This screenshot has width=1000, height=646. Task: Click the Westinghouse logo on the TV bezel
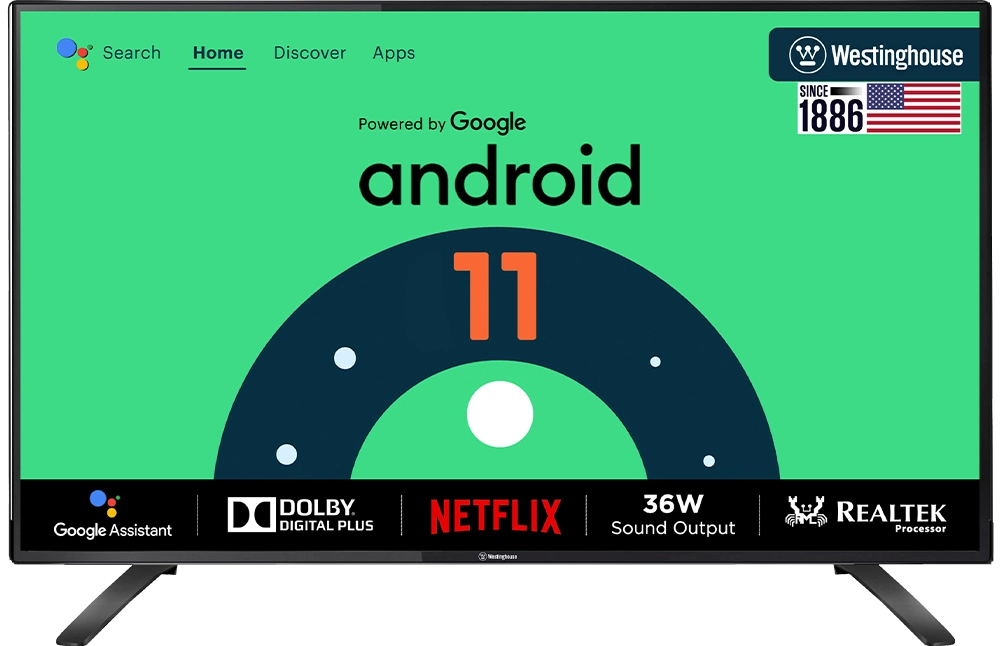(x=496, y=557)
